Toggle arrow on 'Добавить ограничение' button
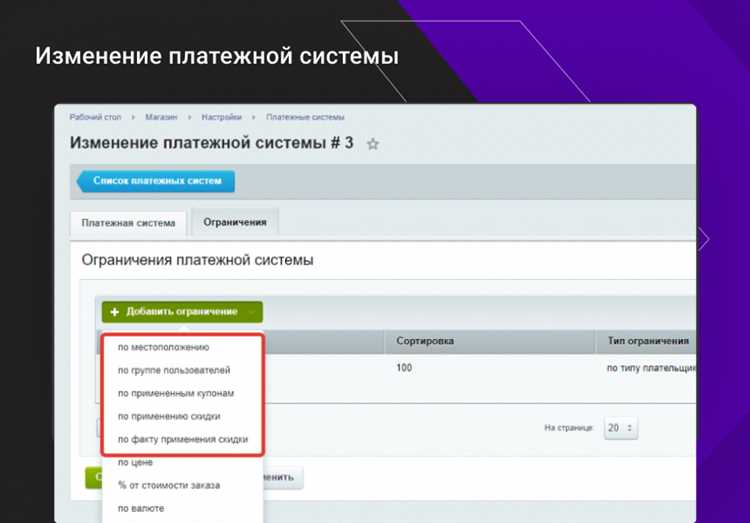This screenshot has width=750, height=523. click(252, 312)
